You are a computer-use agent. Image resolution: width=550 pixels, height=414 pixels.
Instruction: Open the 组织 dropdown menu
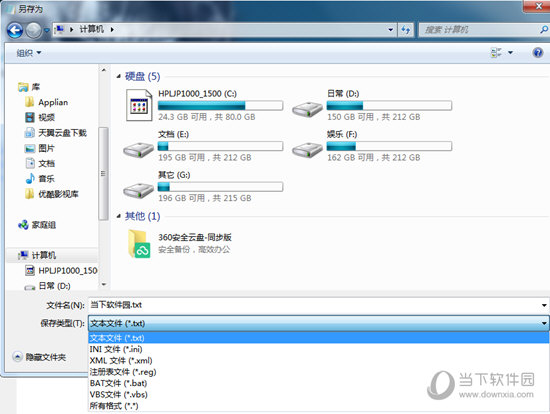29,53
